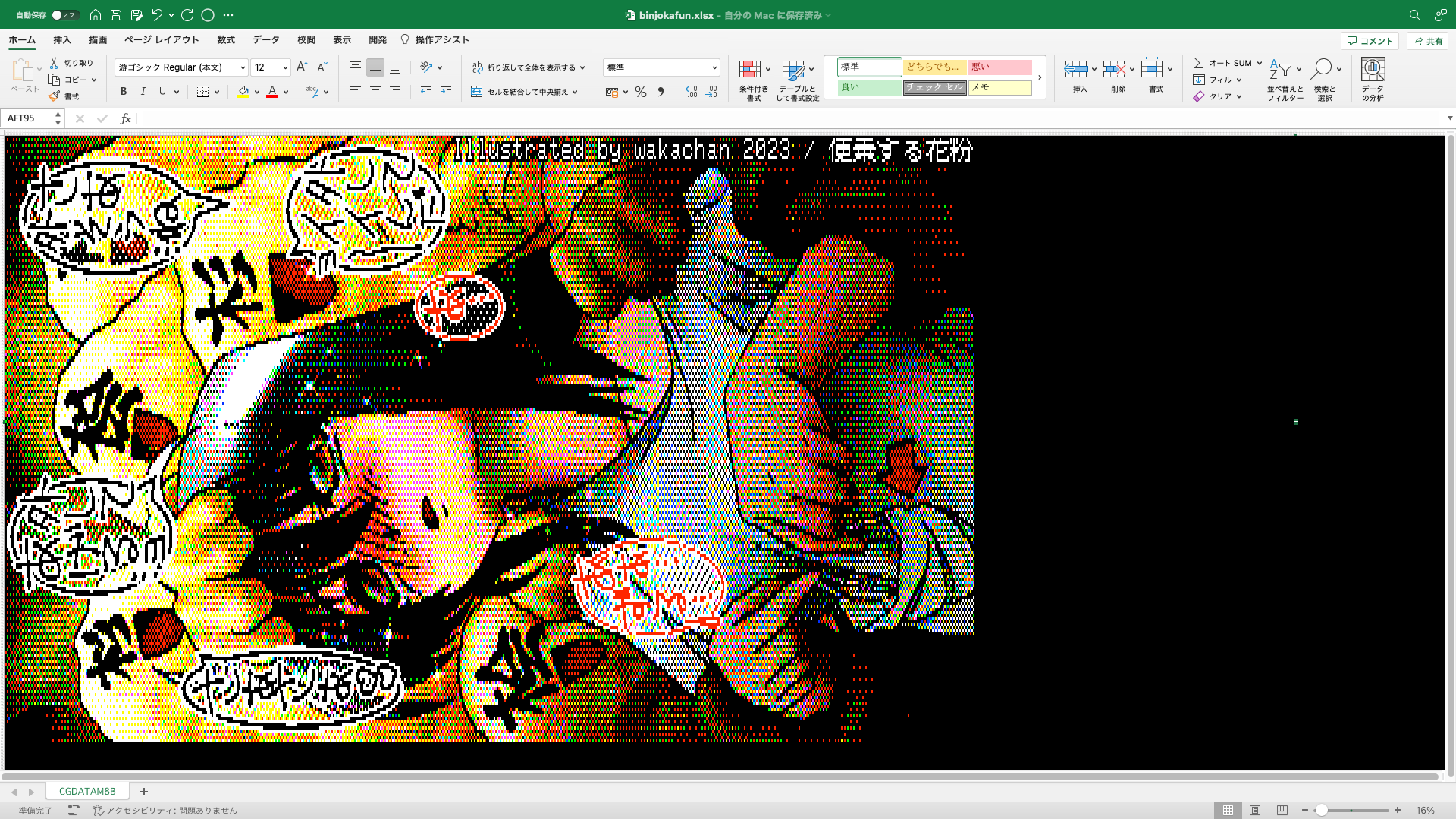This screenshot has width=1456, height=819.
Task: Switch to the Data tab
Action: click(266, 39)
